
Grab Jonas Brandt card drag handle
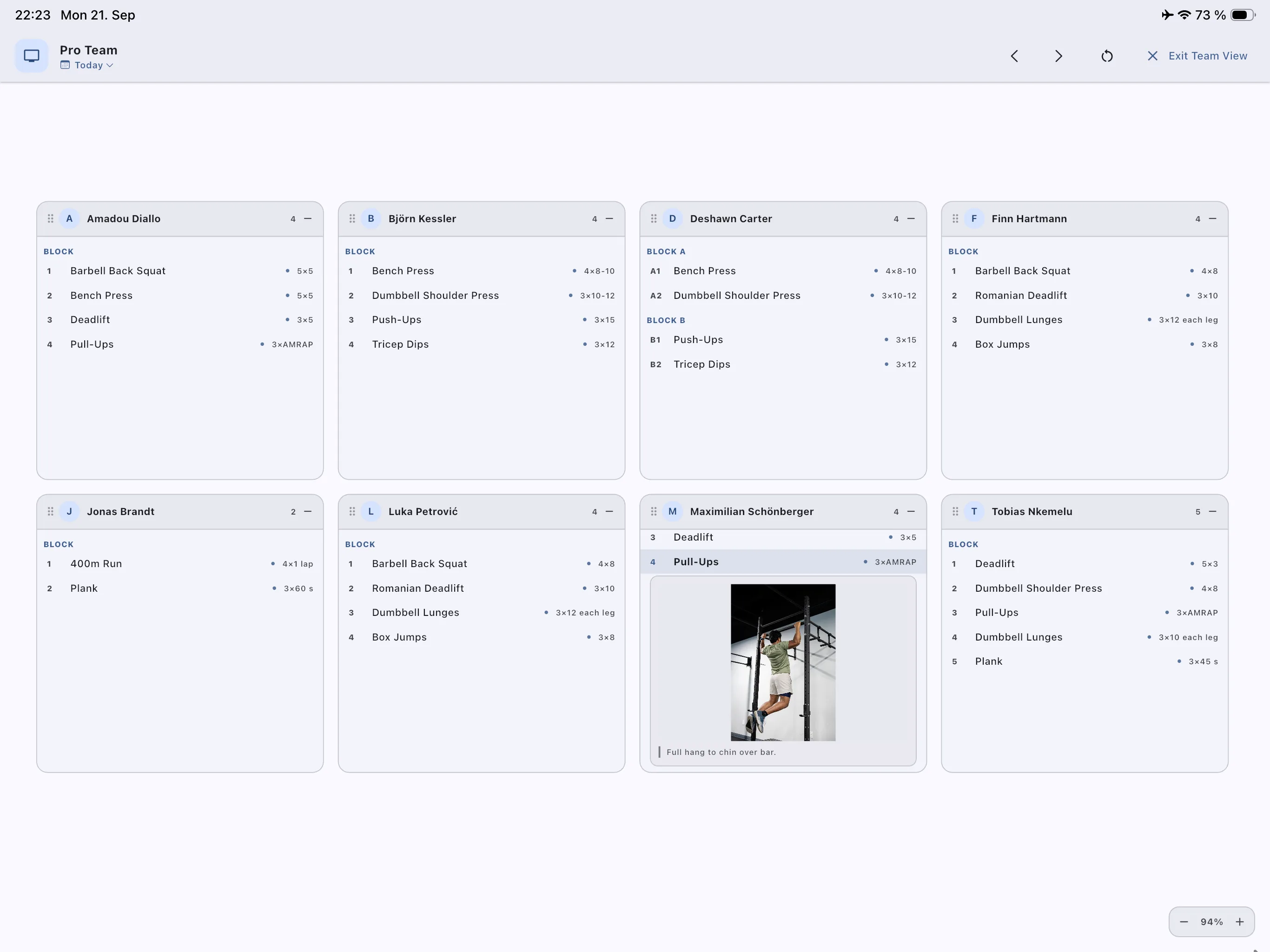[51, 512]
